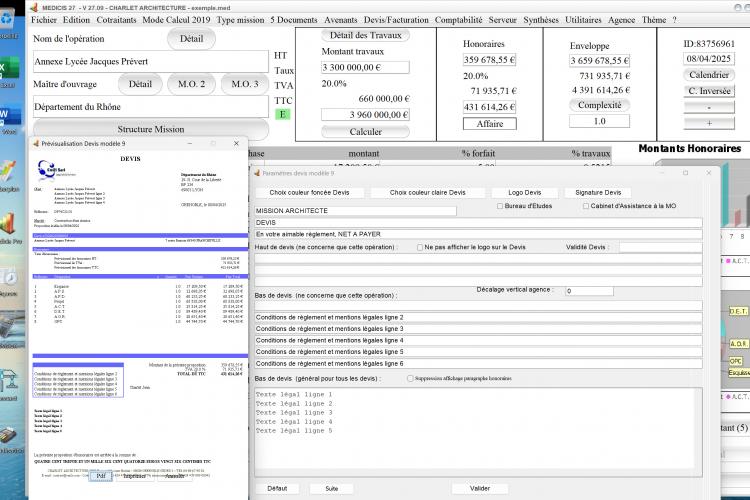750x500 pixels.
Task: Open the Mode Calcul 2019 menu
Action: point(176,20)
